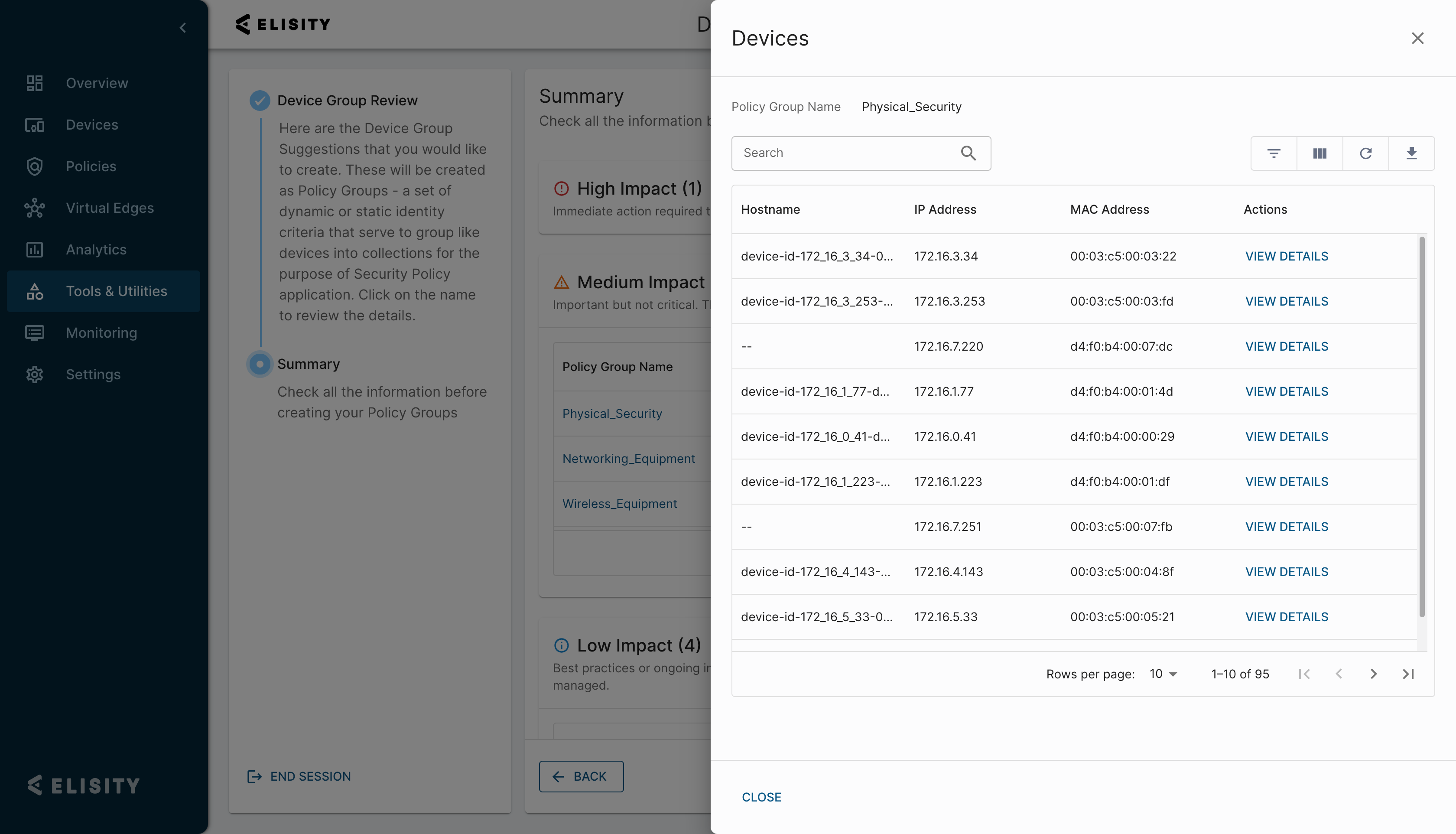
Task: Click MAC address d4:f0:b4:00:00:29
Action: (x=1122, y=437)
